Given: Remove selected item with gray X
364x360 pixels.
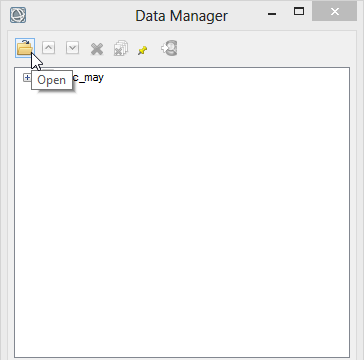Looking at the screenshot, I should 97,50.
